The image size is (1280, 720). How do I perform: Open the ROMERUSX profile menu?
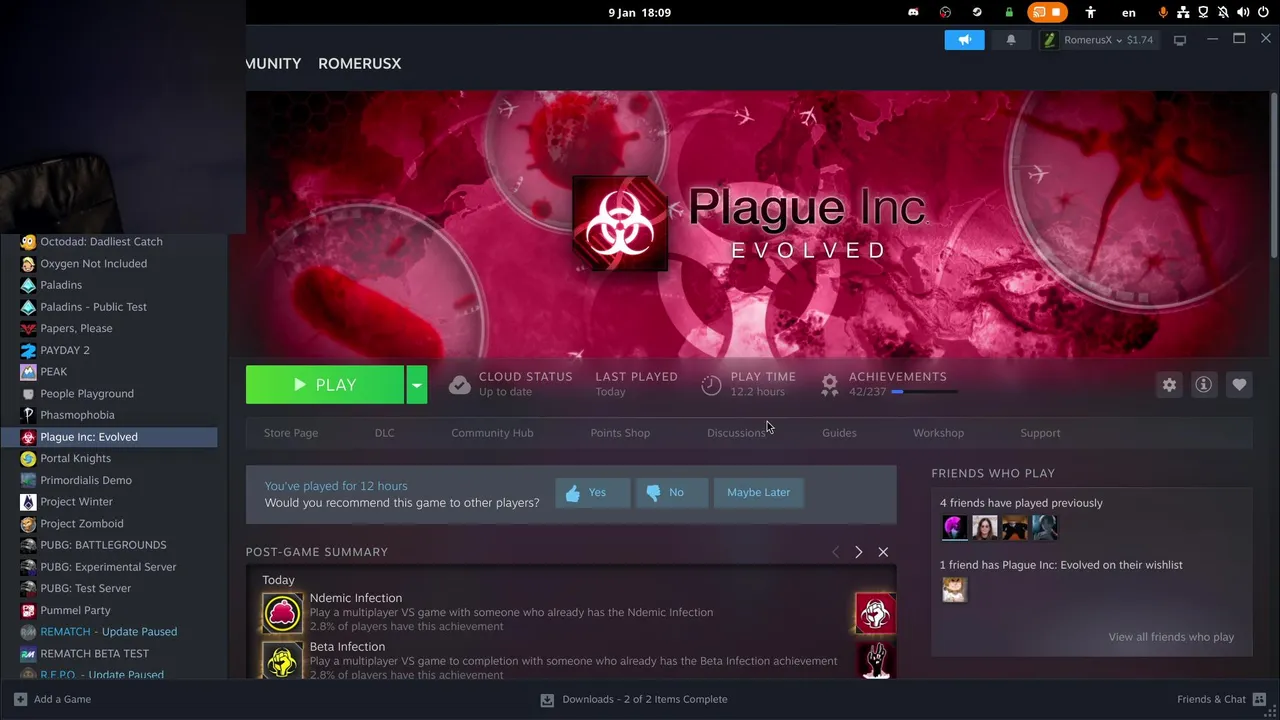[x=359, y=63]
